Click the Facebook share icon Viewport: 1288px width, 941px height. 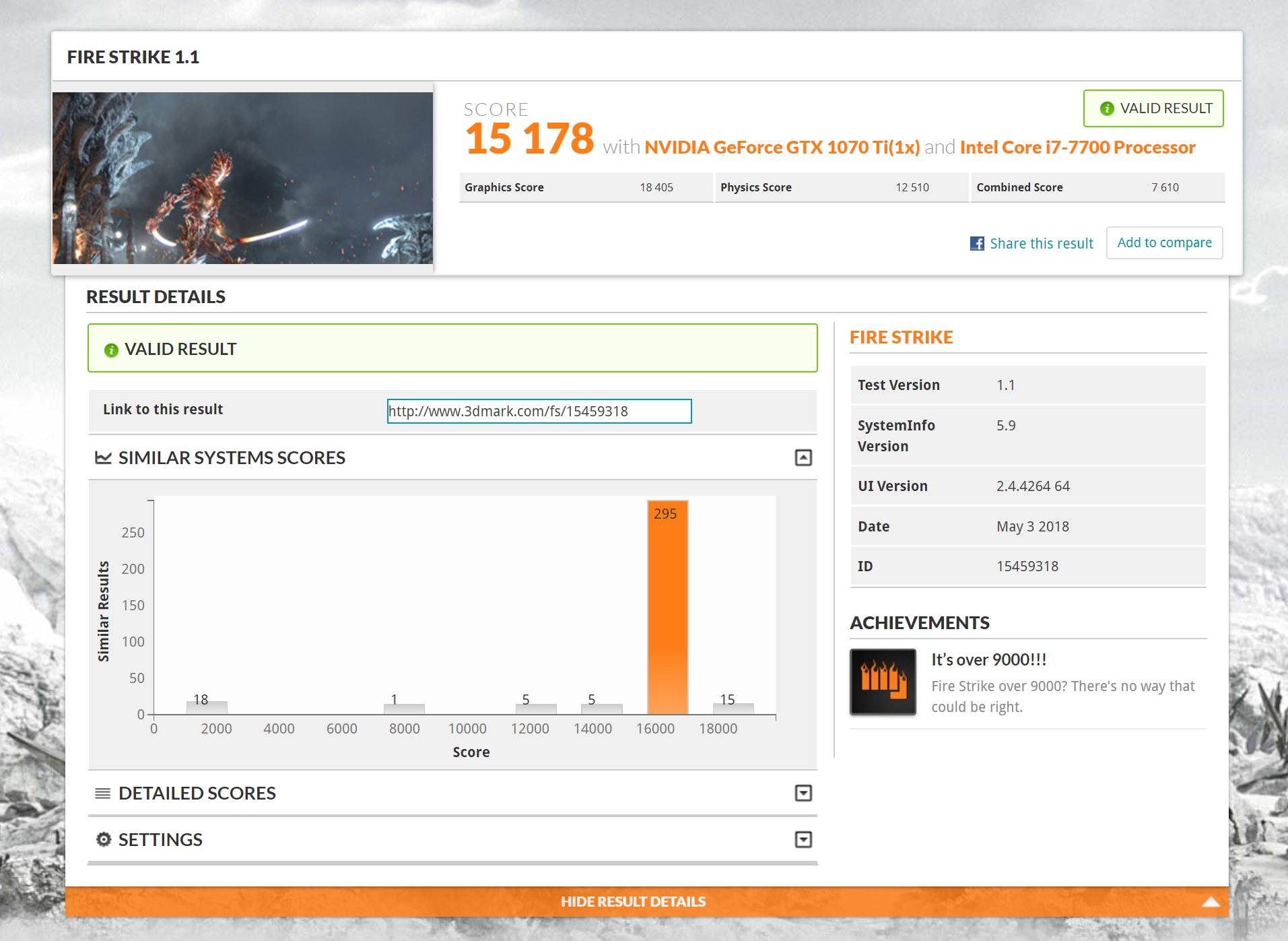pyautogui.click(x=977, y=243)
